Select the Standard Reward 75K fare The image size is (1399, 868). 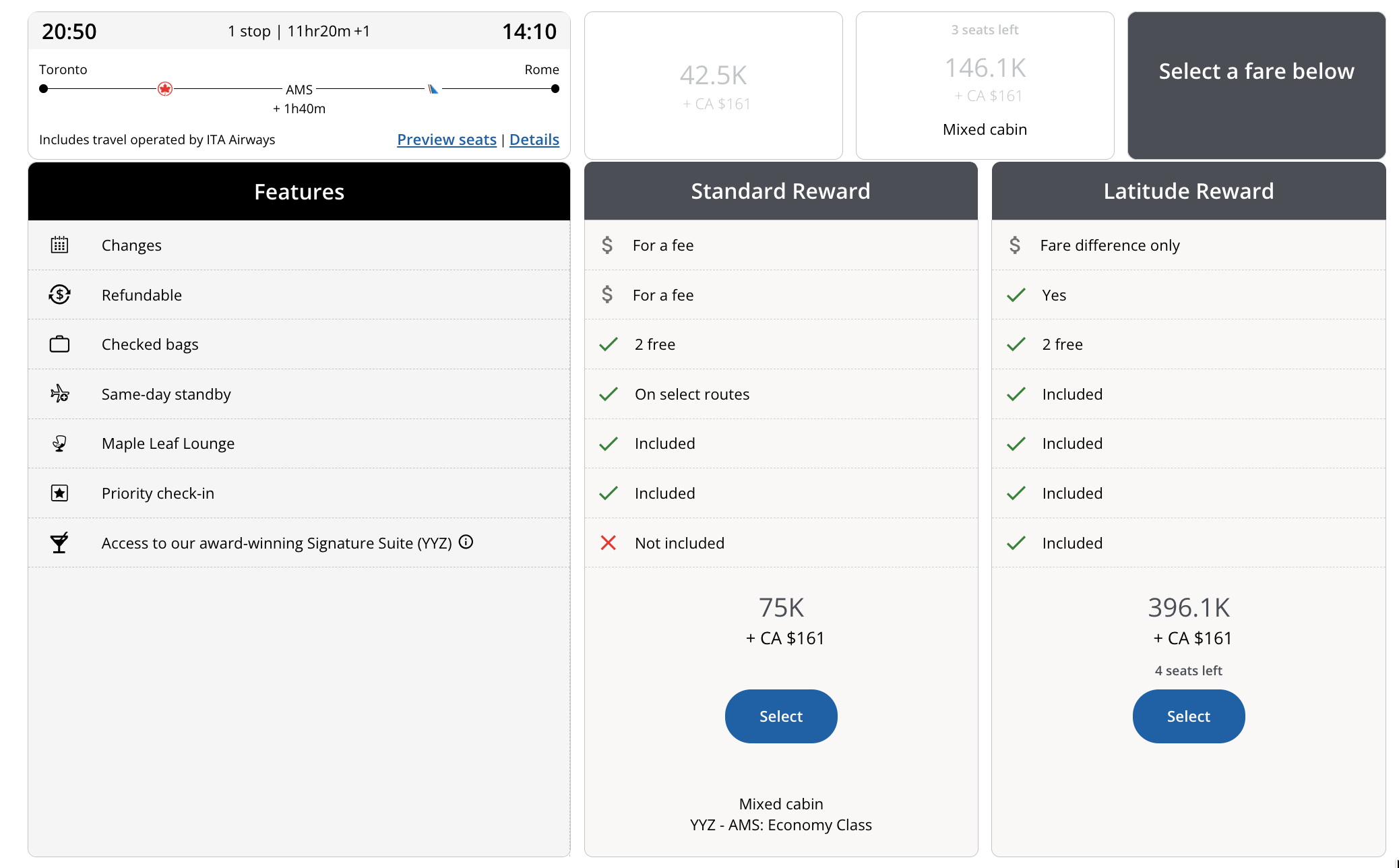coord(781,716)
